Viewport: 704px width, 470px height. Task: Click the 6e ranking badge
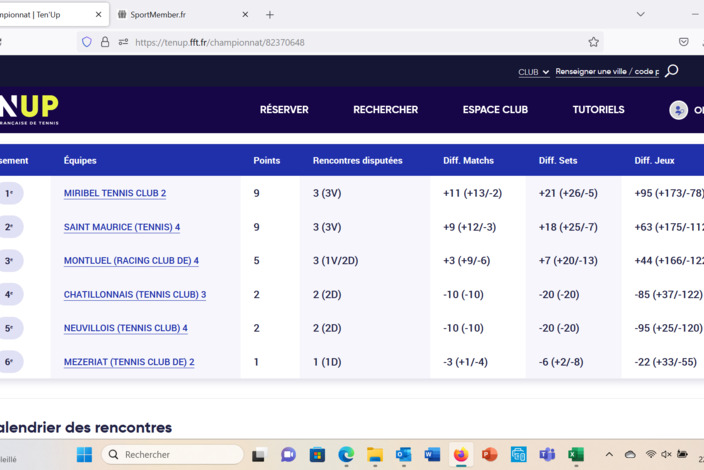coord(10,362)
